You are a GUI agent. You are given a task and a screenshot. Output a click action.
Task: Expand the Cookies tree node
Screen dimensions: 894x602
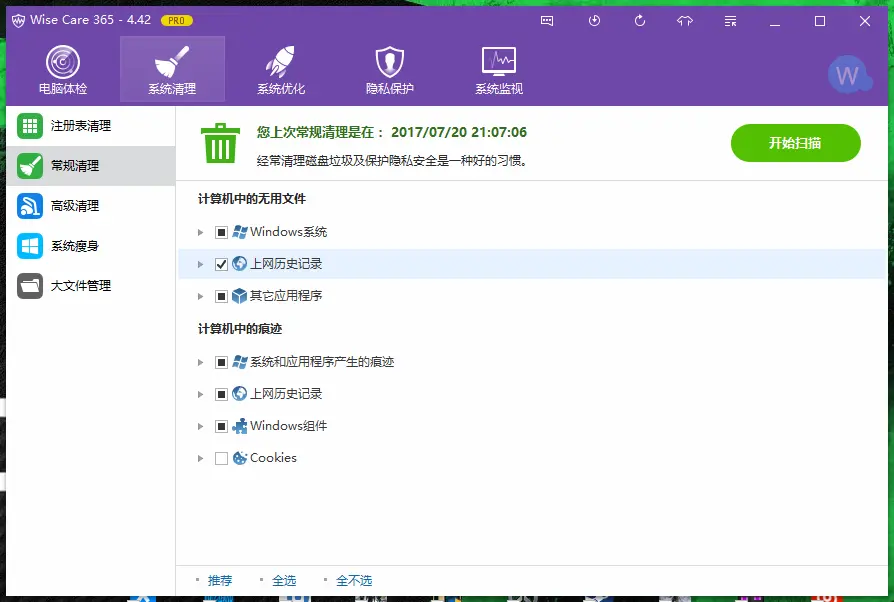pyautogui.click(x=200, y=458)
